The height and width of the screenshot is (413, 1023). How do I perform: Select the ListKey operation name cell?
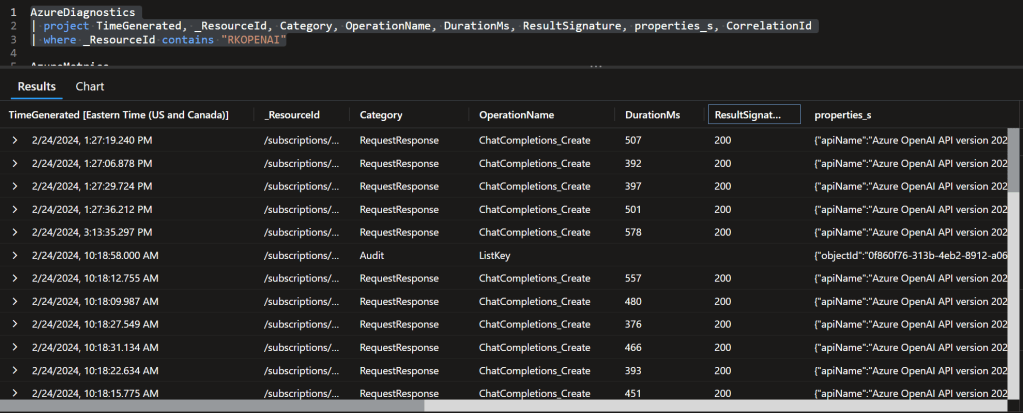click(495, 255)
